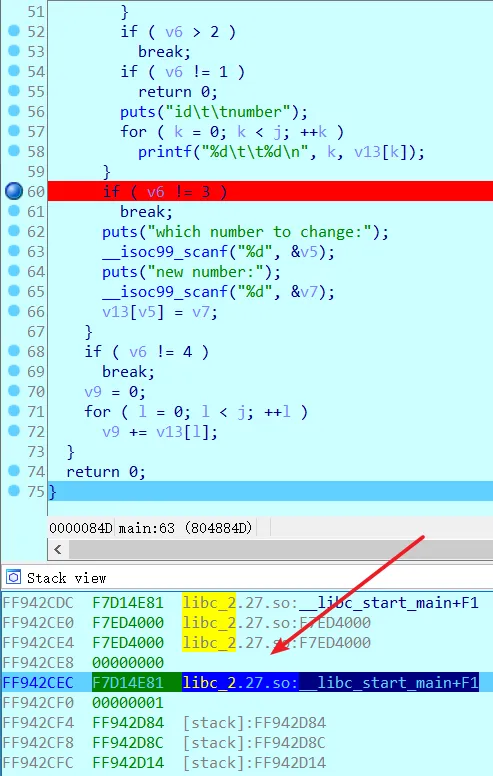This screenshot has height=776, width=493.
Task: Click variable v13 on line 66
Action: 115,312
